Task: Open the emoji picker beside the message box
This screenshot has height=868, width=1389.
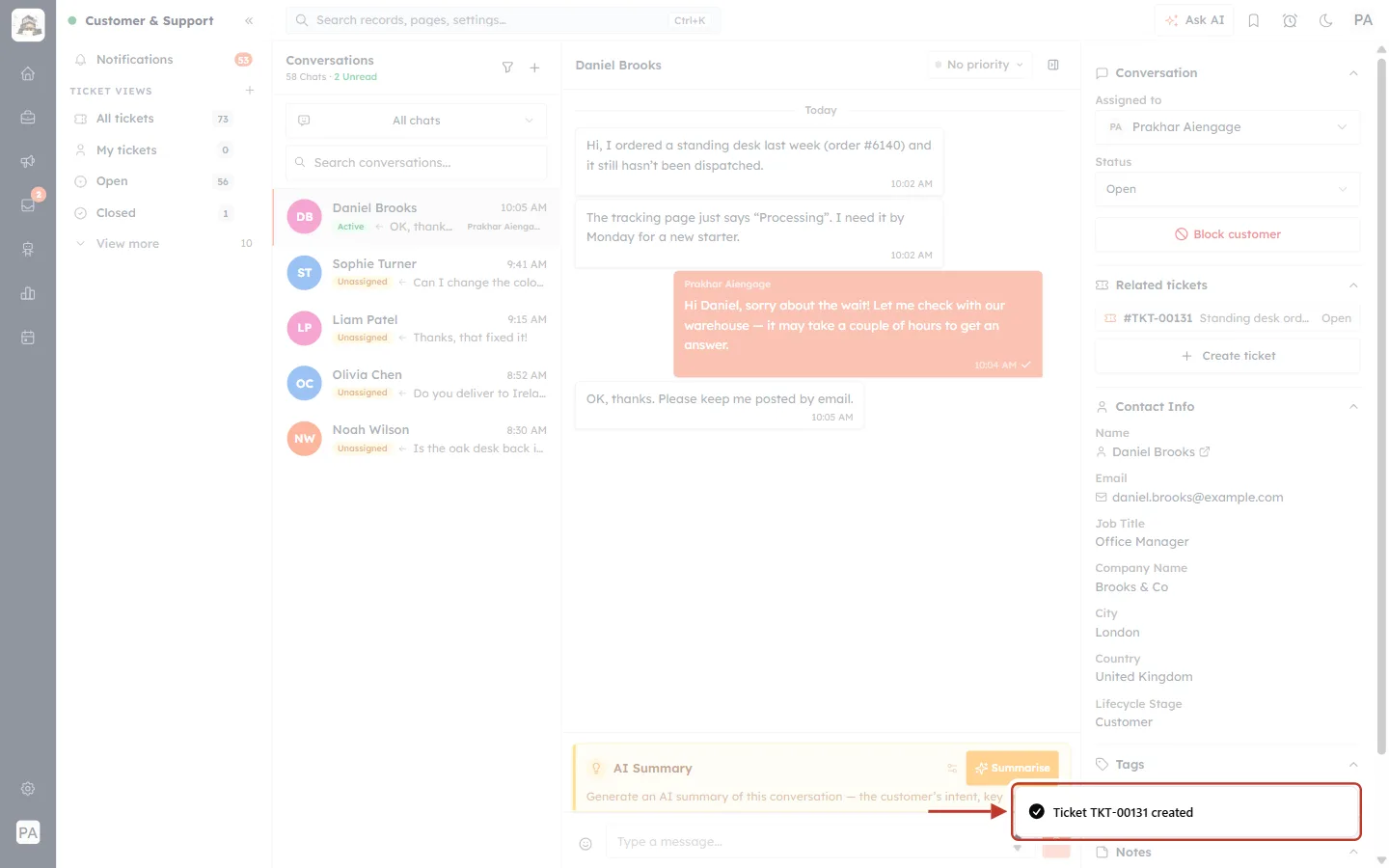Action: (586, 844)
